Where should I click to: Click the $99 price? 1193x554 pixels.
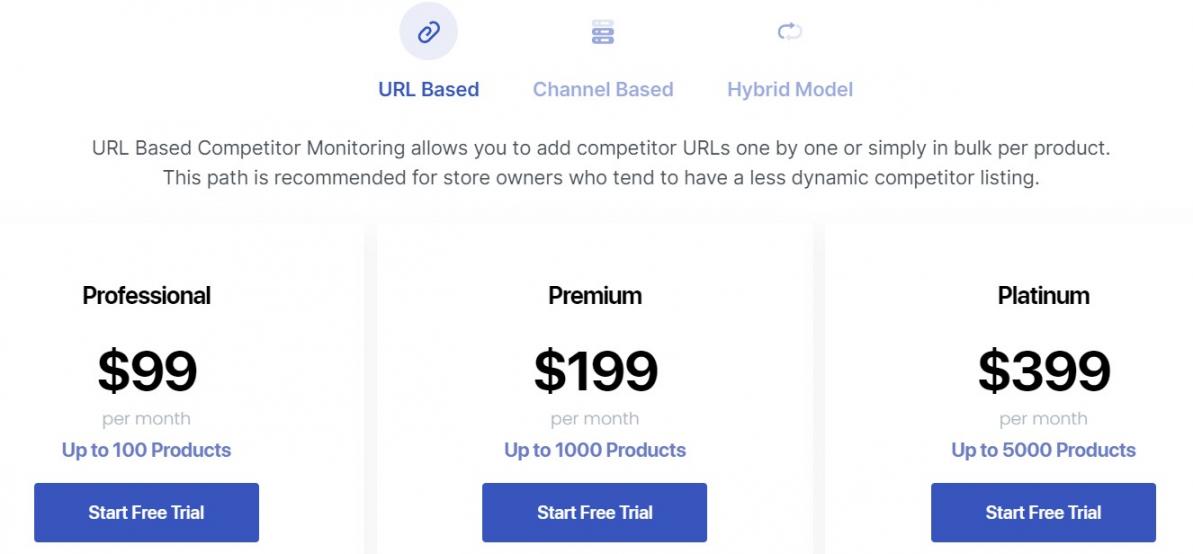(146, 371)
